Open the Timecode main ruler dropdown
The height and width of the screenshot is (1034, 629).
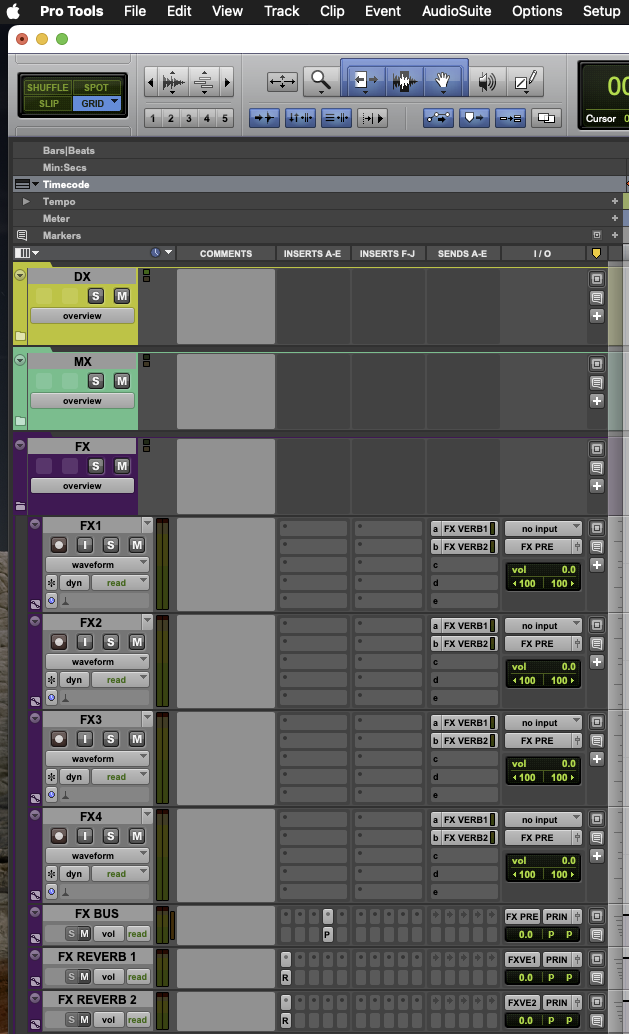[x=35, y=184]
